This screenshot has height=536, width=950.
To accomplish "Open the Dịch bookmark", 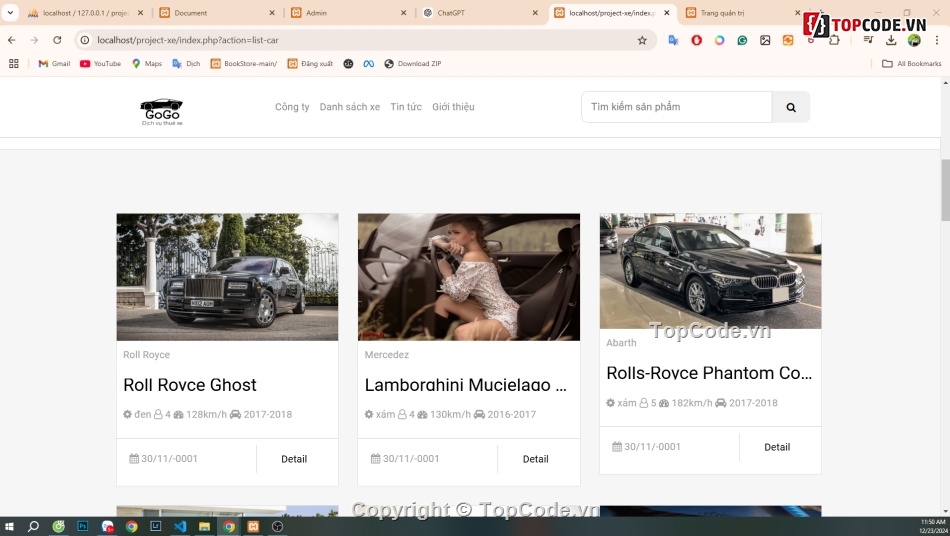I will 187,64.
